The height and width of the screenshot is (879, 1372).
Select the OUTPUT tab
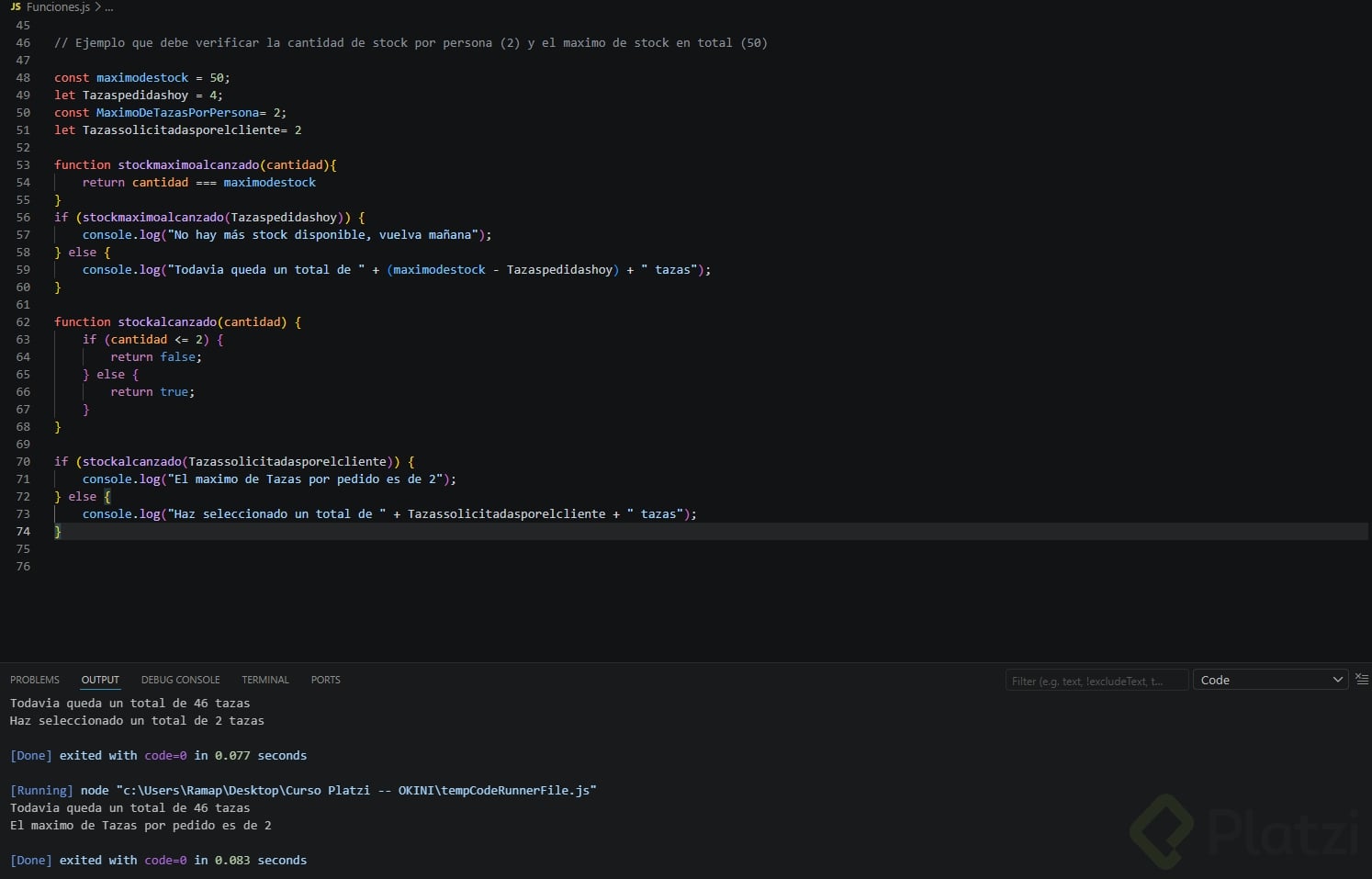pos(100,680)
